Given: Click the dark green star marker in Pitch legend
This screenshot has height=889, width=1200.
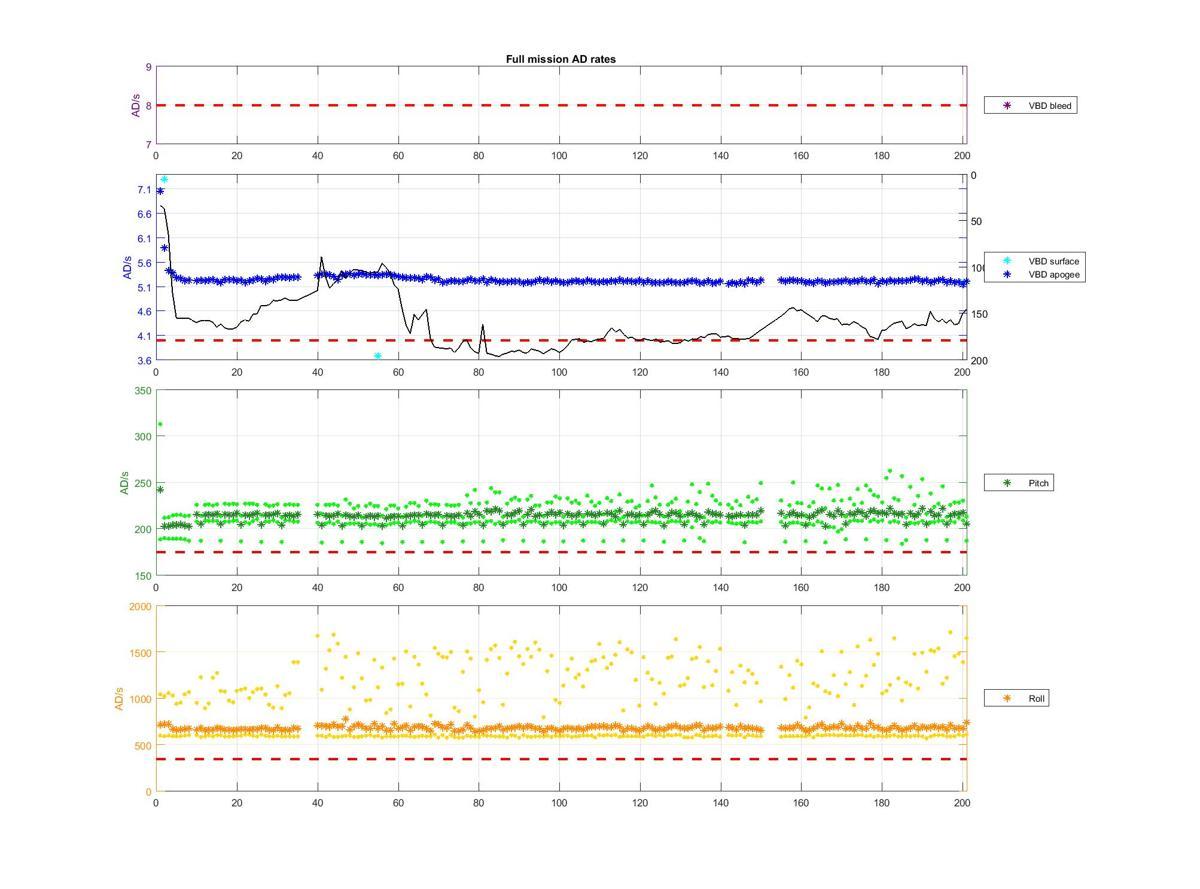Looking at the screenshot, I should tap(1007, 483).
